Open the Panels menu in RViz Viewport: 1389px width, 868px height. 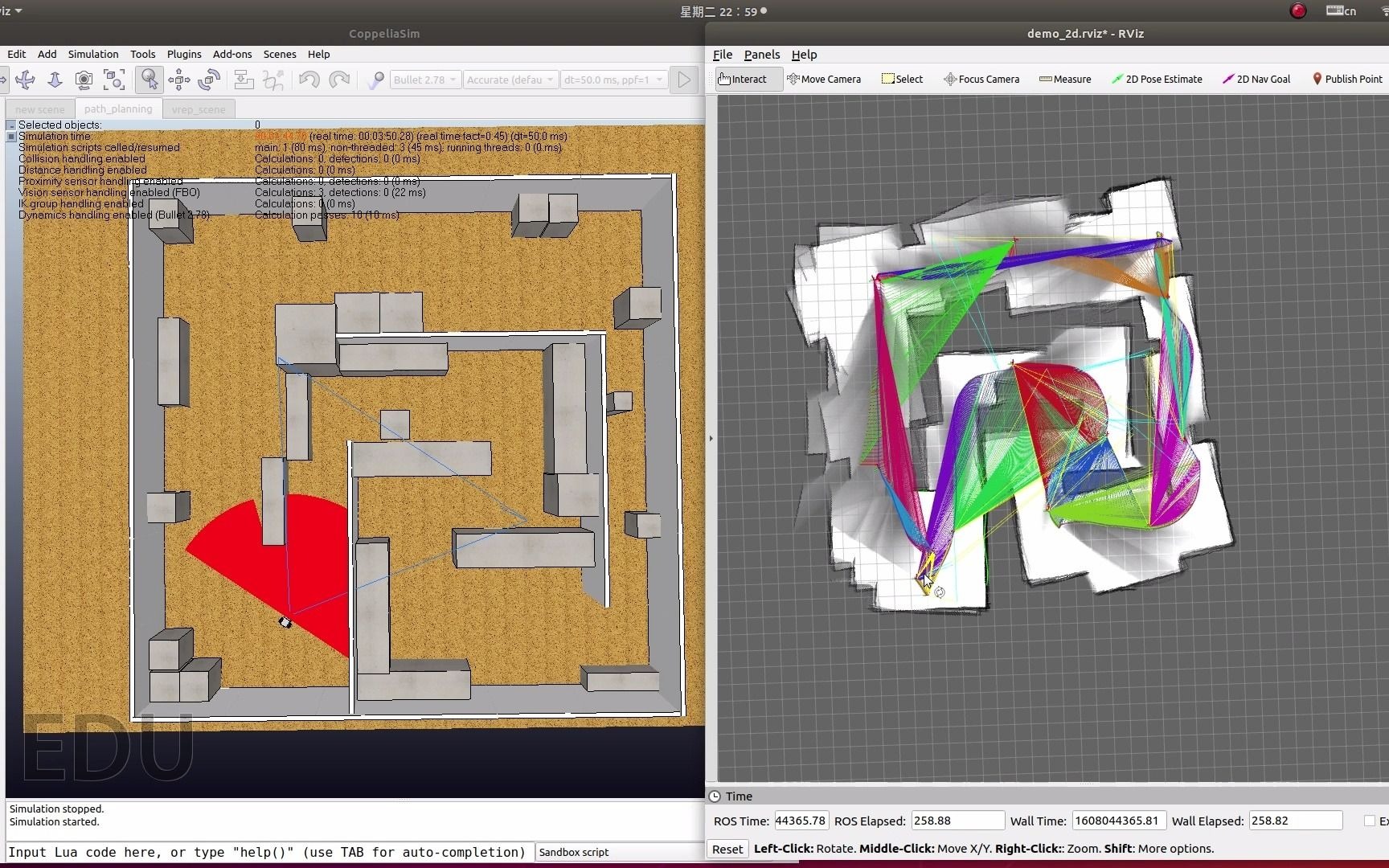click(x=761, y=55)
